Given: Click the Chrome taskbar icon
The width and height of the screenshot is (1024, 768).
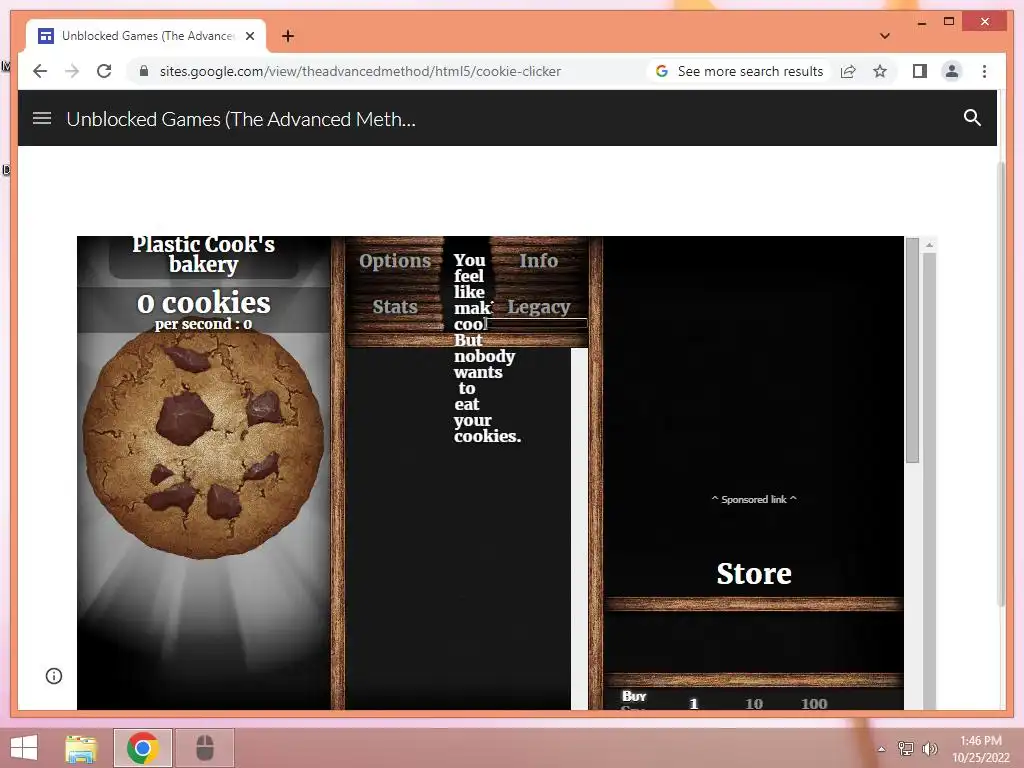Looking at the screenshot, I should tap(142, 748).
